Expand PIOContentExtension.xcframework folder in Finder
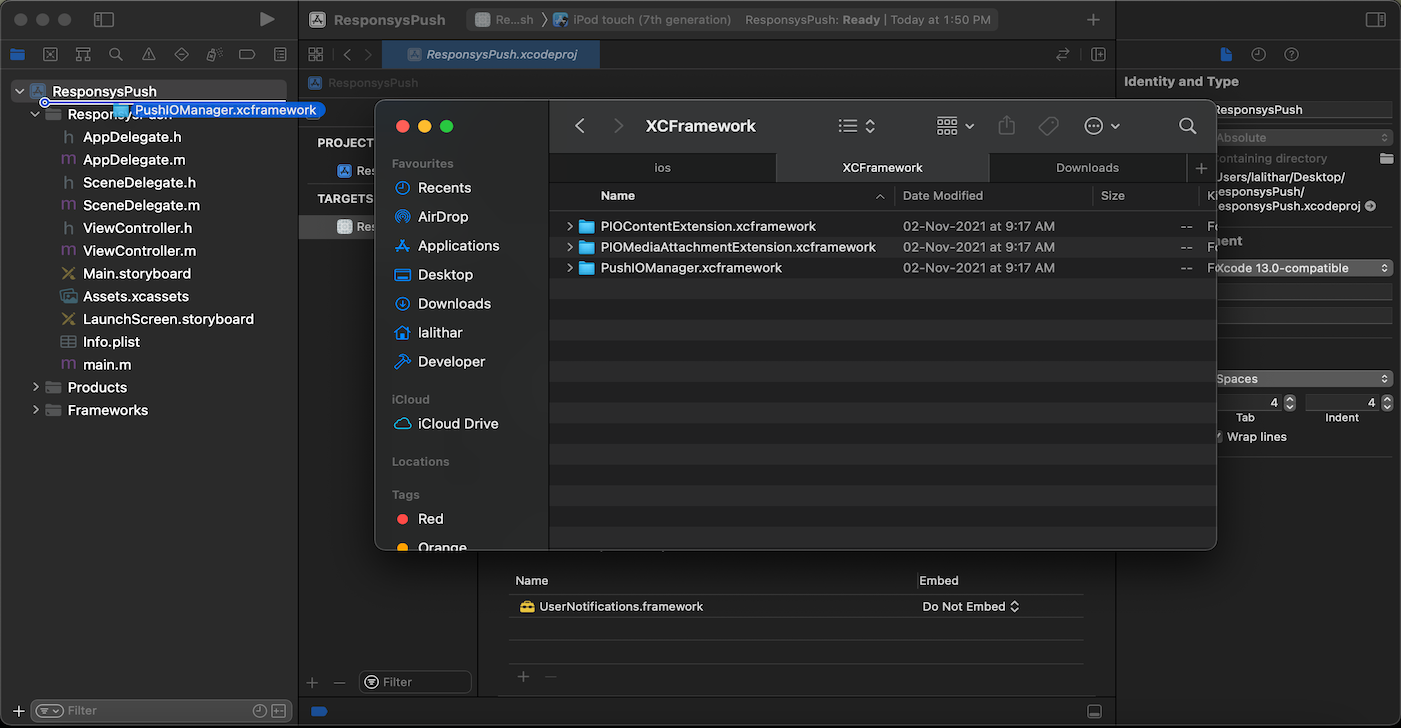This screenshot has width=1401, height=728. (570, 227)
